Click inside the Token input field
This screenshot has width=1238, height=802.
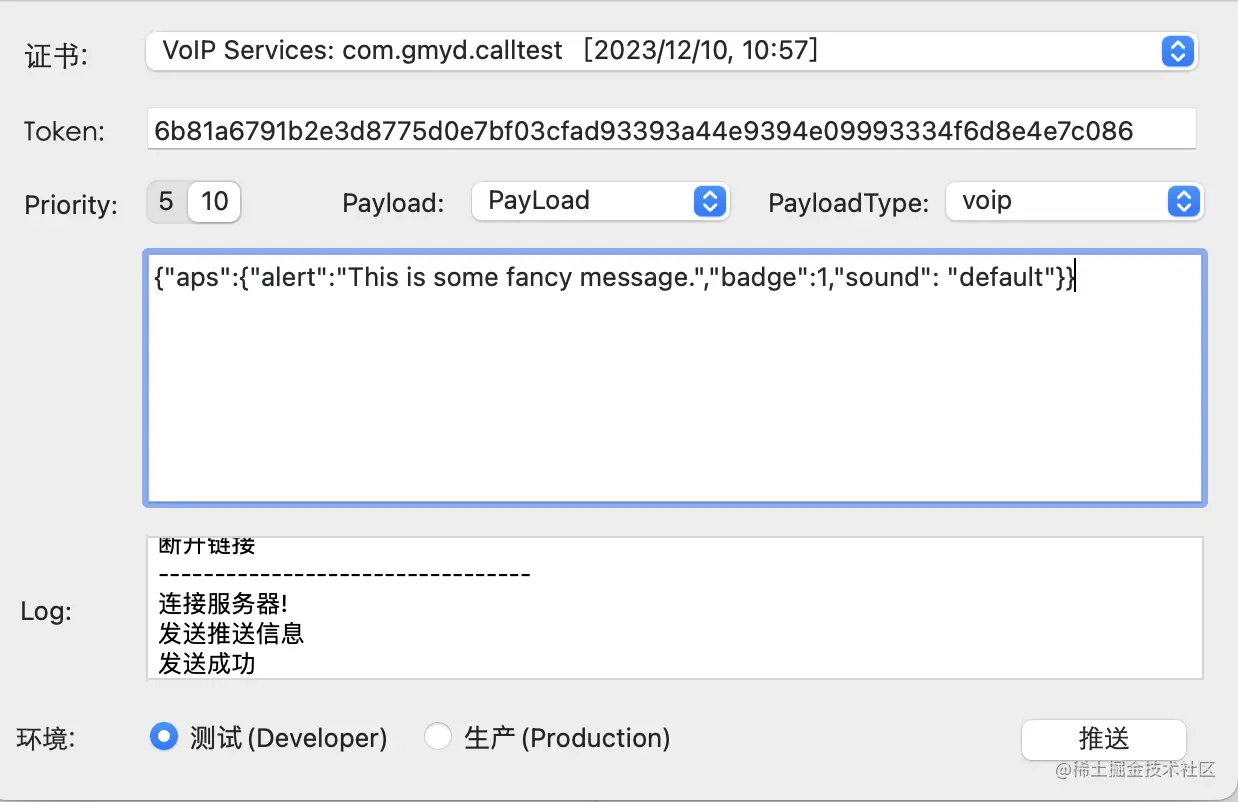(670, 128)
